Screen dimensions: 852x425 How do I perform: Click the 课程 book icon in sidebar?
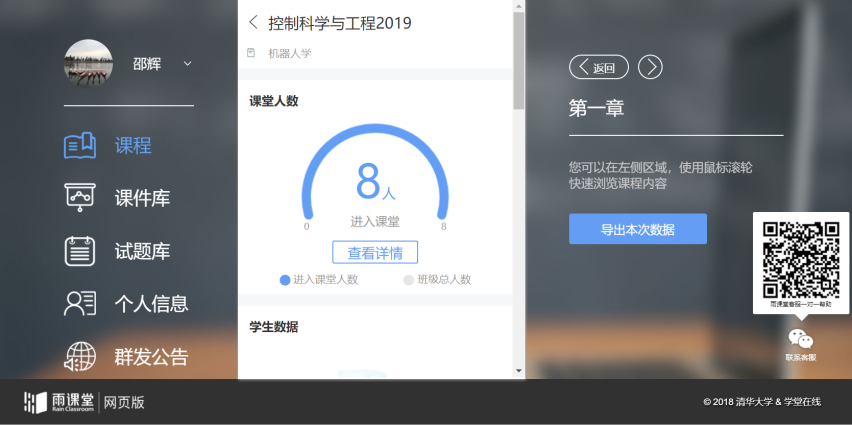80,145
